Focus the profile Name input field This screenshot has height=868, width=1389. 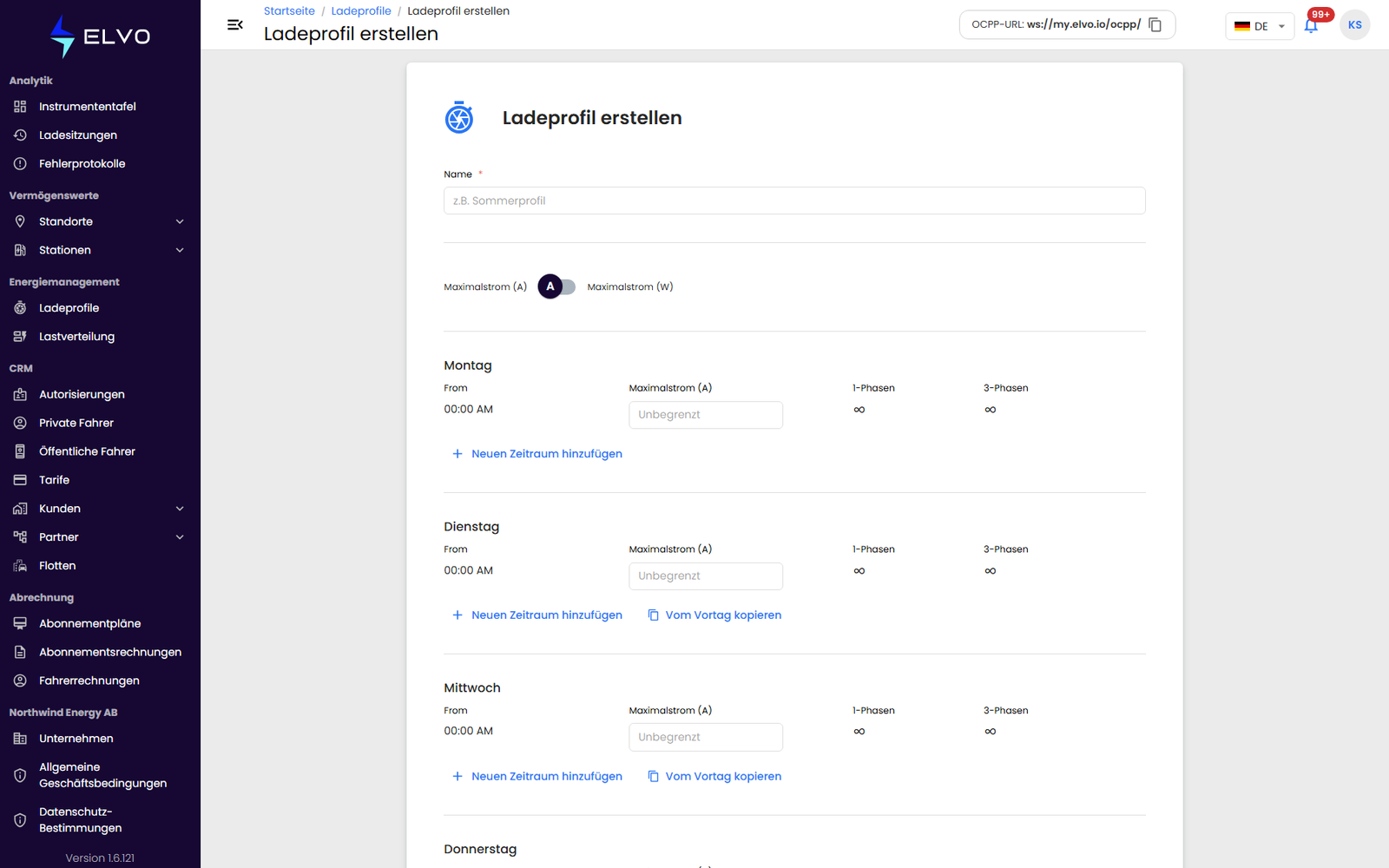pyautogui.click(x=794, y=201)
